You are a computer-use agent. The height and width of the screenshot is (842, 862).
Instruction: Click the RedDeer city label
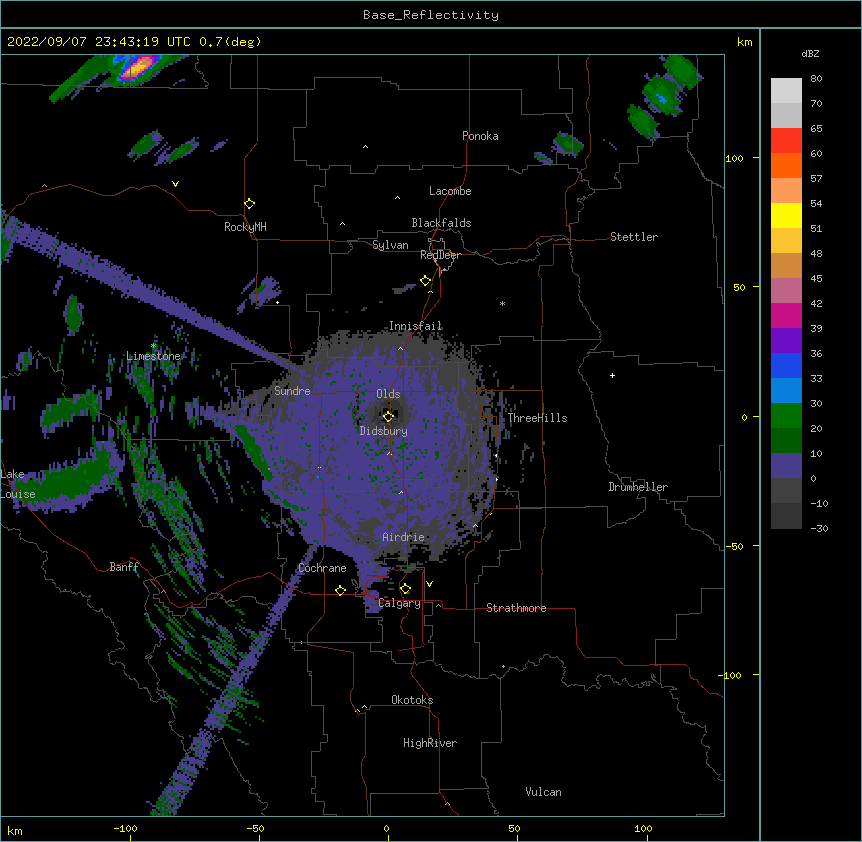[440, 255]
